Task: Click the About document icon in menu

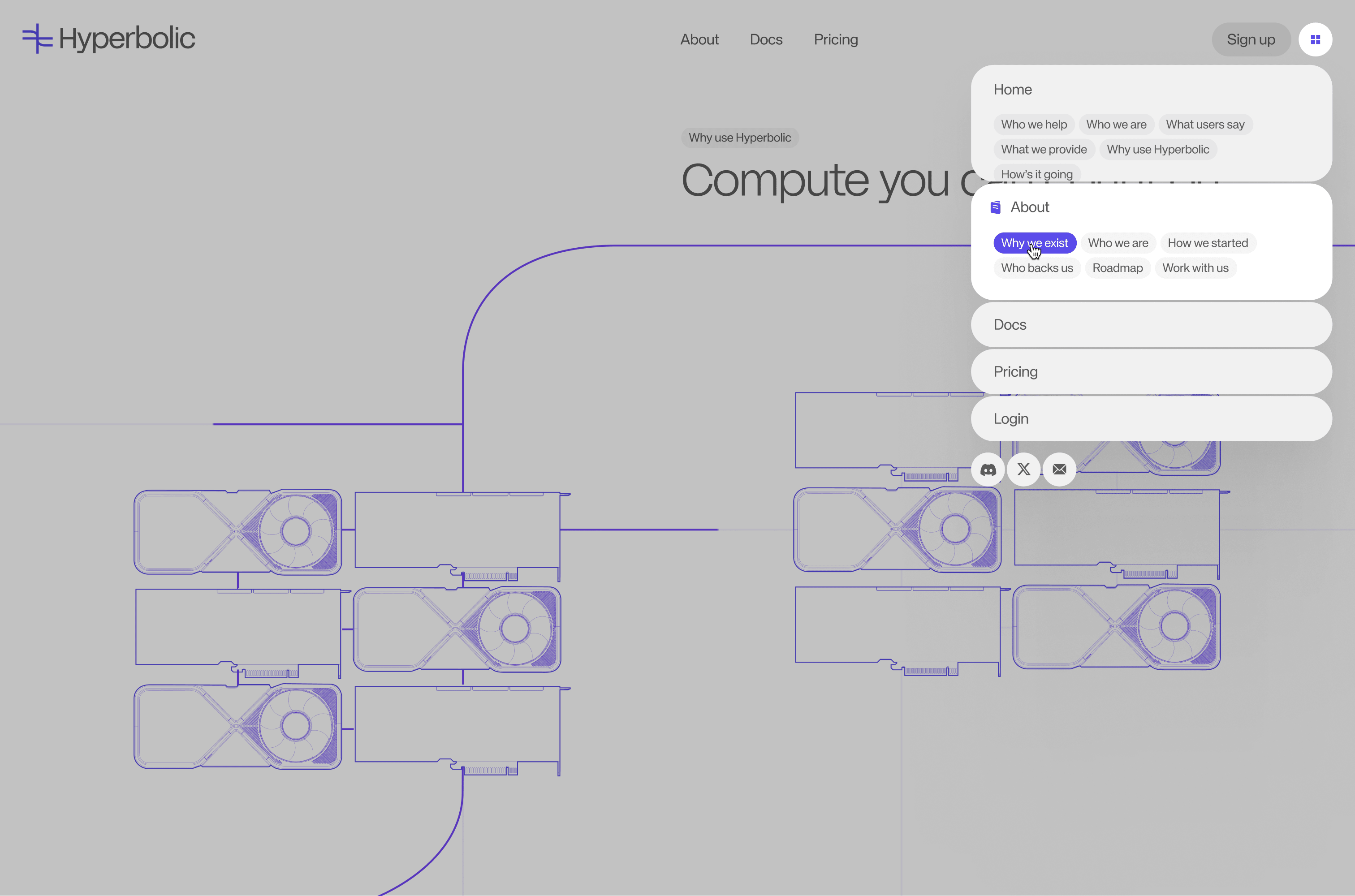Action: 996,207
